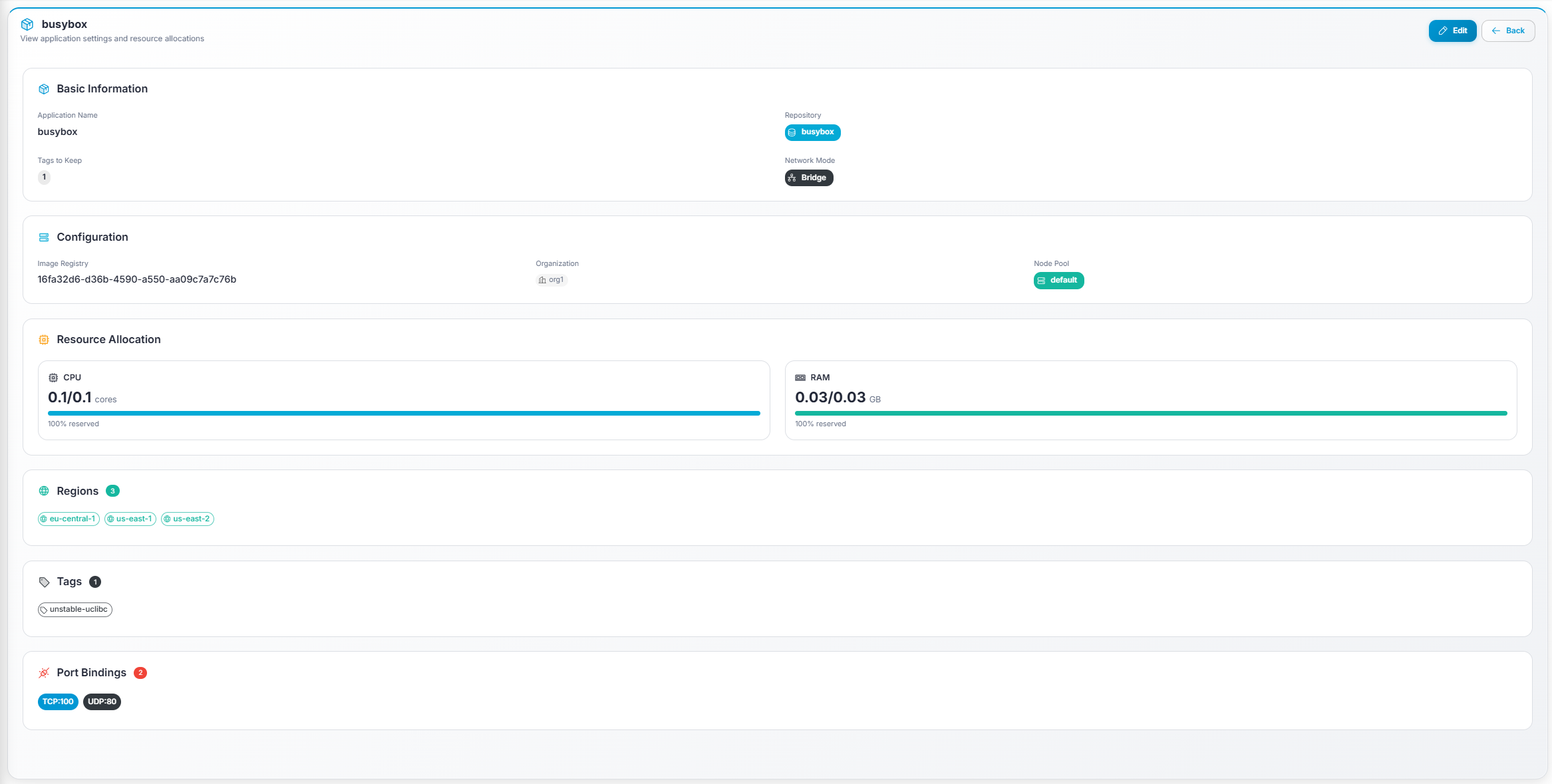Select the default node pool badge
The image size is (1552, 784).
[x=1058, y=280]
